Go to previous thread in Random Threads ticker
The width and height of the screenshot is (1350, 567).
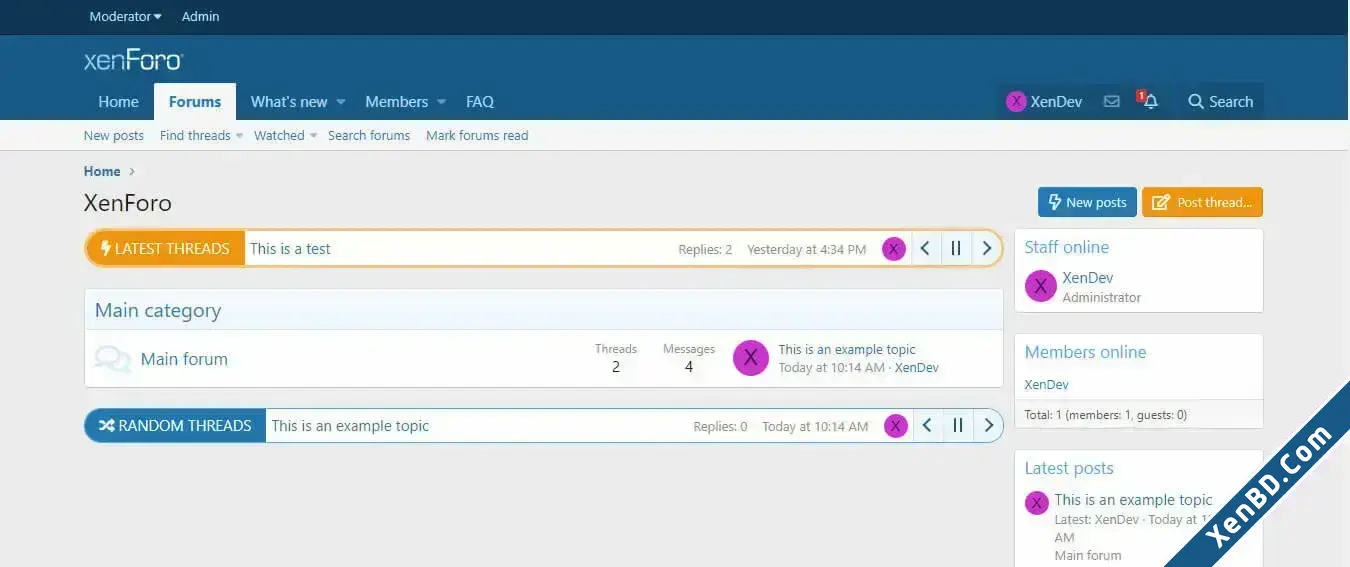(x=927, y=426)
